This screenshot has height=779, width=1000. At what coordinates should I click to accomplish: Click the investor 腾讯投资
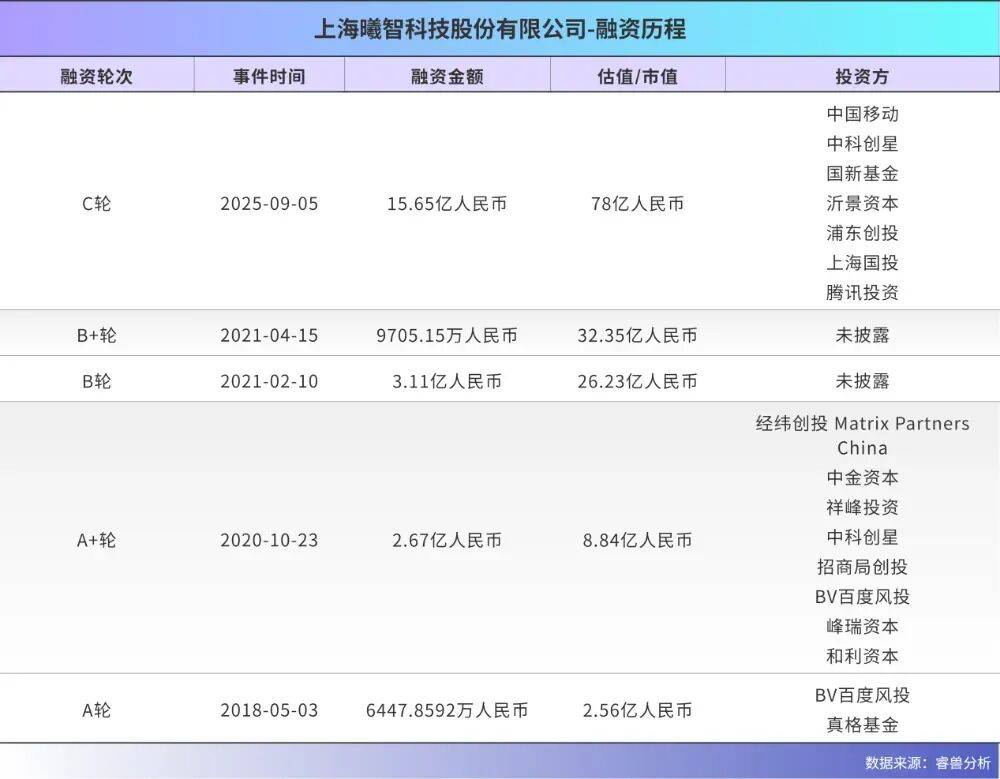(862, 293)
